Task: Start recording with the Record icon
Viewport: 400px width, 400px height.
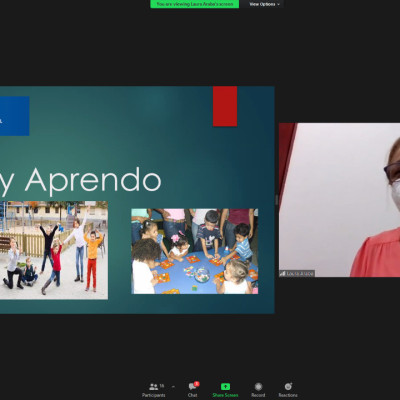Action: [258, 387]
